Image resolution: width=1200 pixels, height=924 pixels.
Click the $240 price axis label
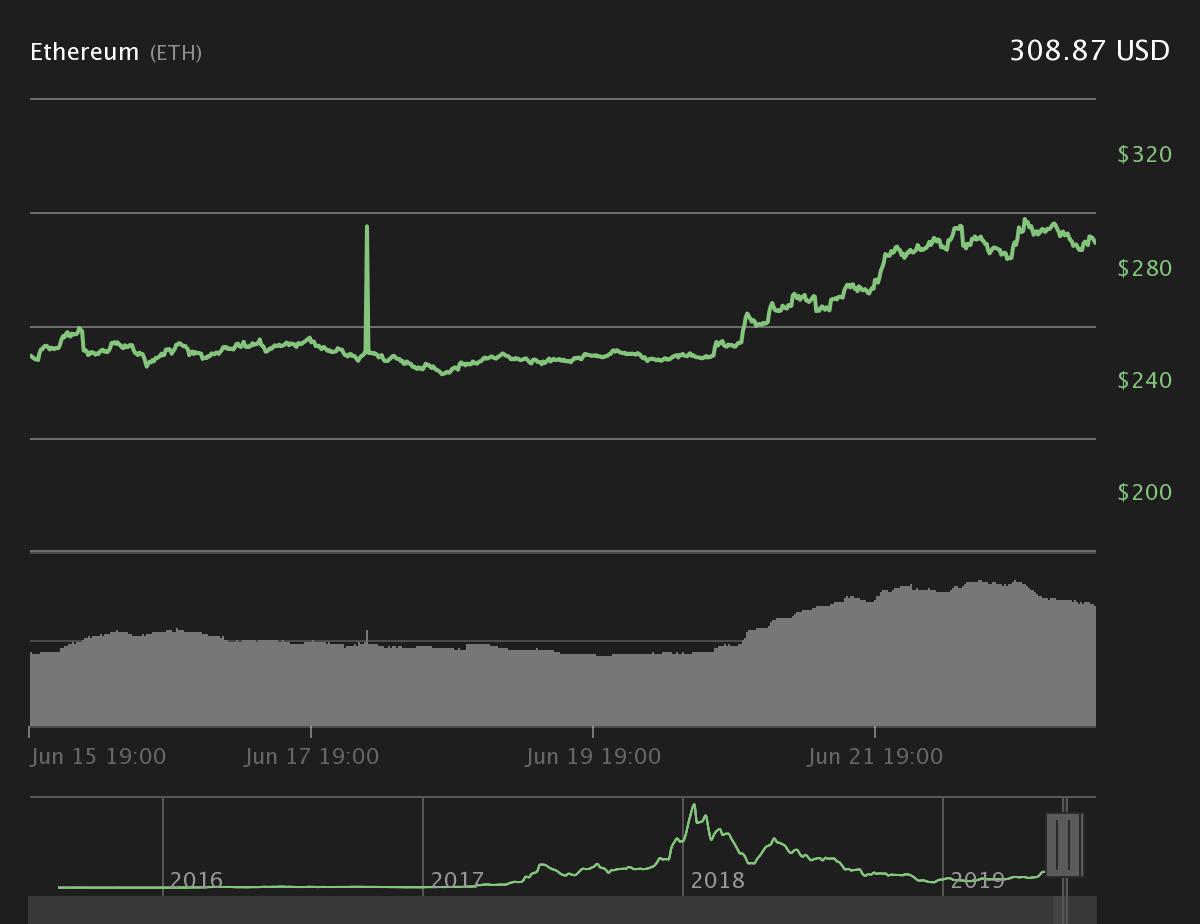click(1144, 380)
